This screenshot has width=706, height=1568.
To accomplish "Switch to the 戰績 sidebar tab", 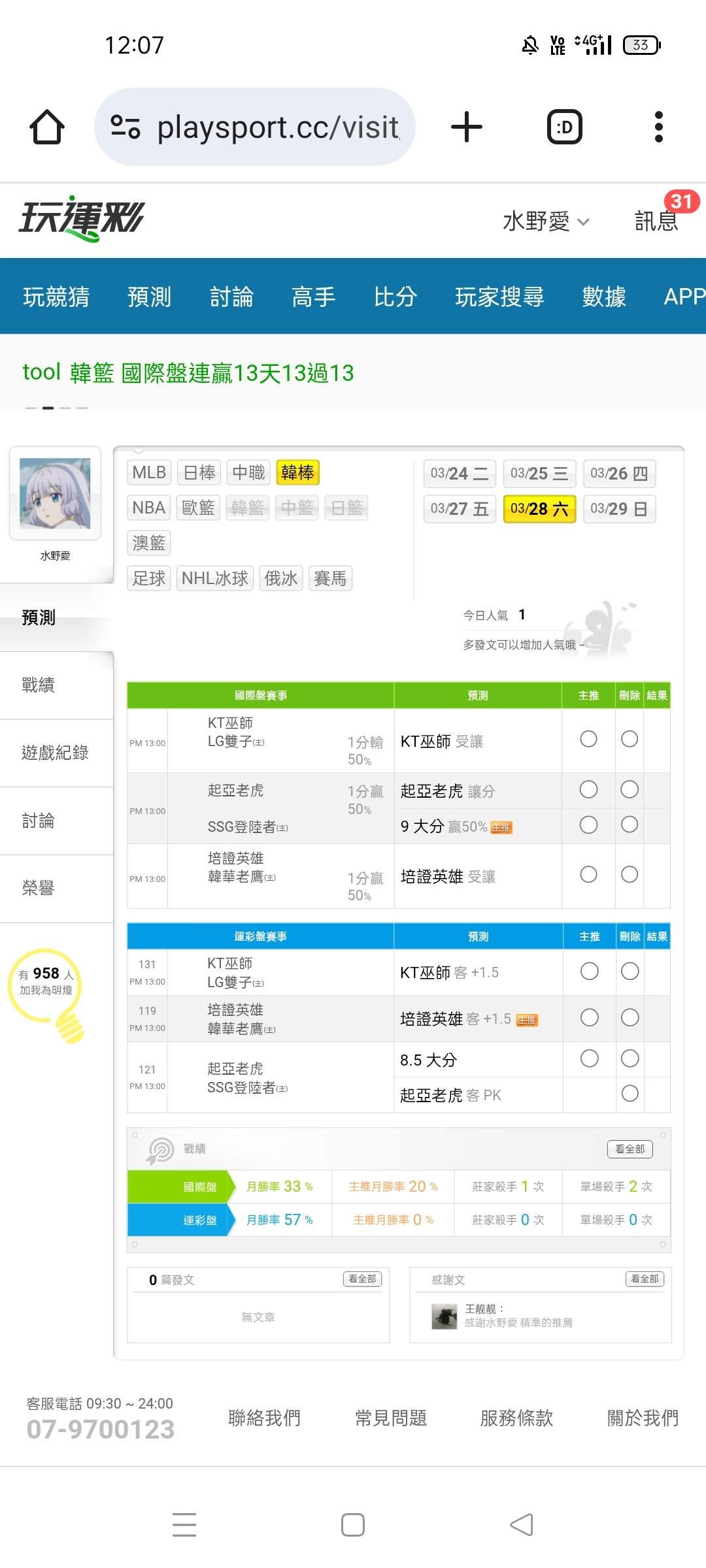I will click(x=39, y=685).
